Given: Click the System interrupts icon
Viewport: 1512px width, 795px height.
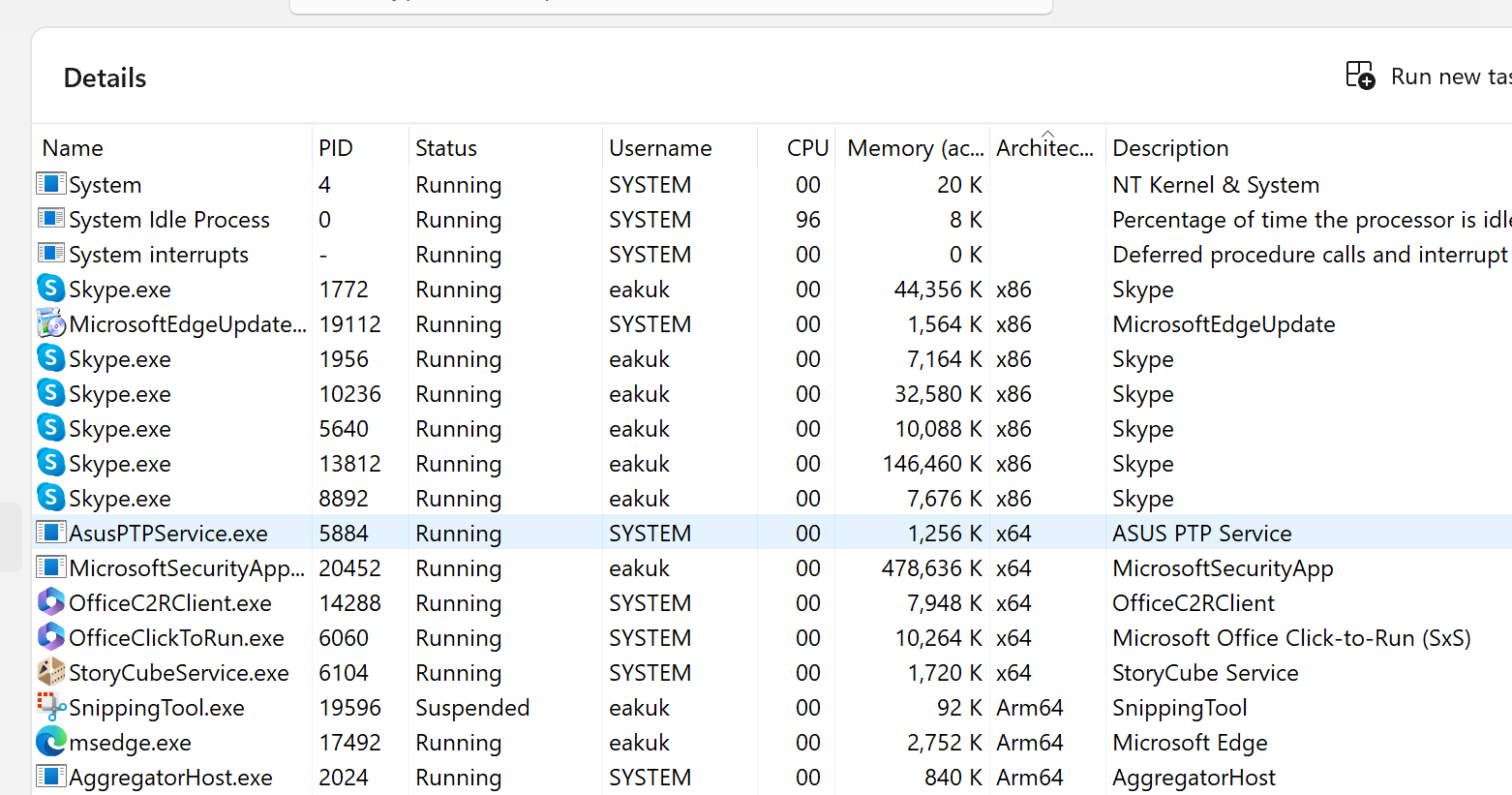Looking at the screenshot, I should click(51, 253).
